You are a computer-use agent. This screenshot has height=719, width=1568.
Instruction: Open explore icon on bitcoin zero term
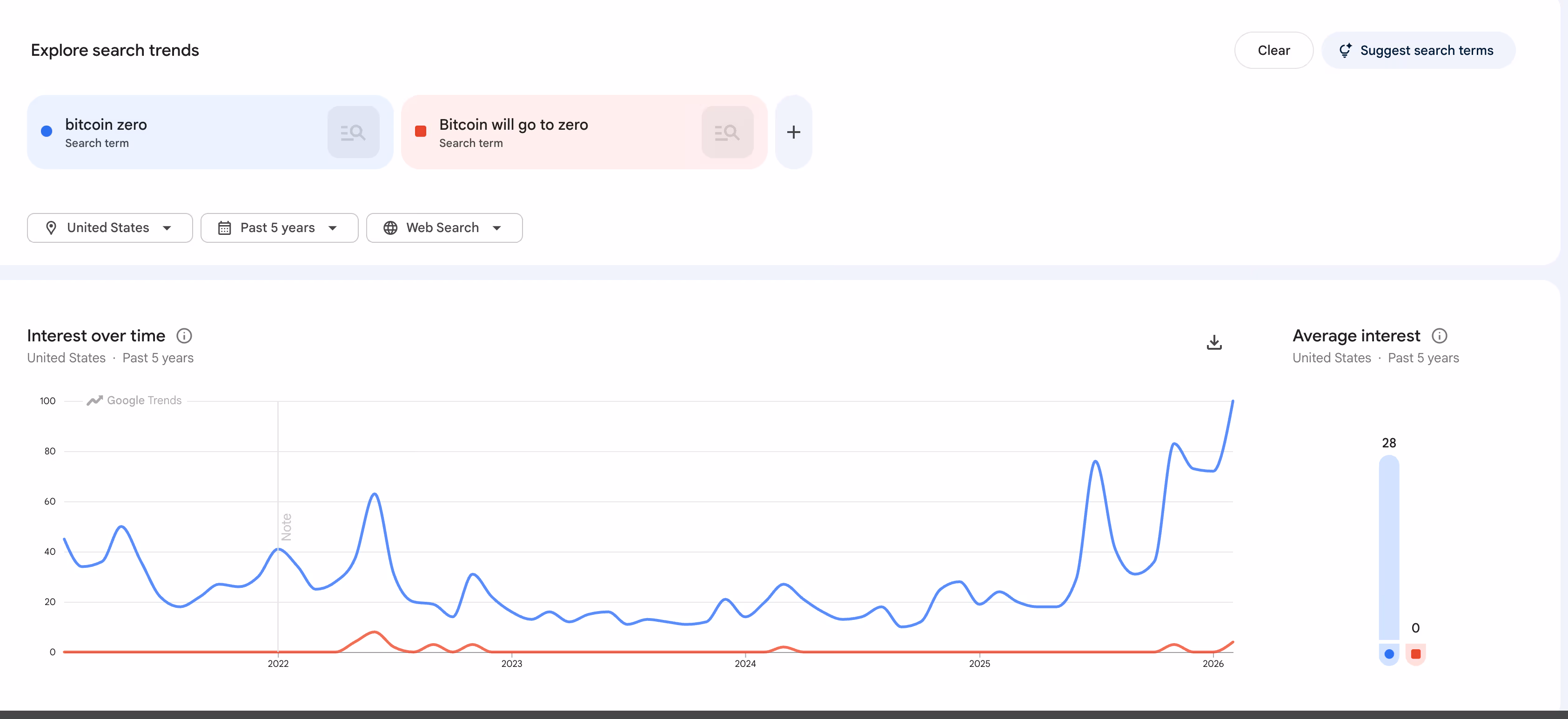tap(353, 132)
